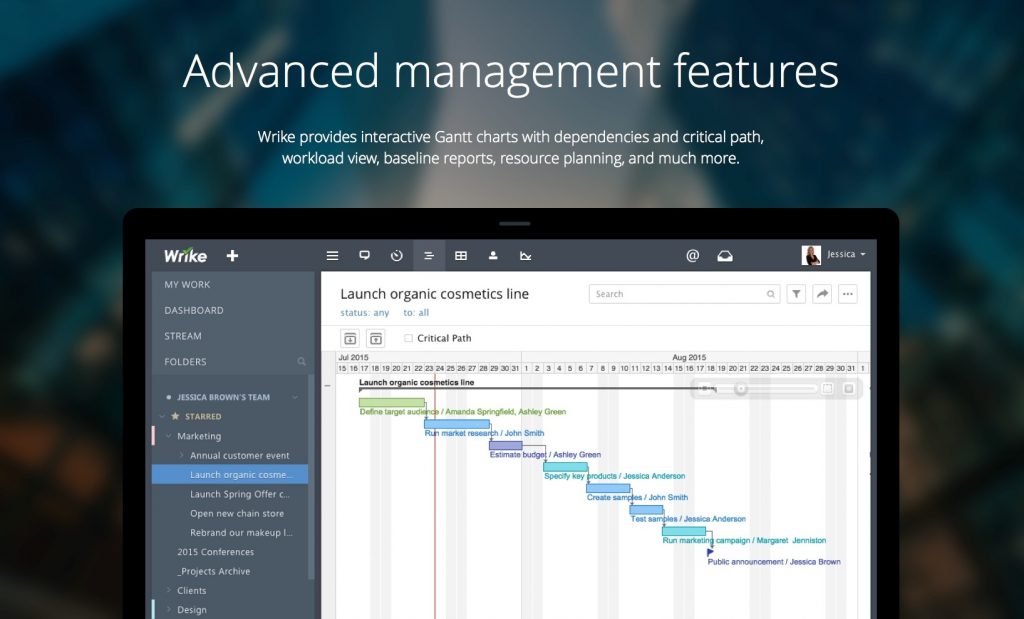The image size is (1024, 619).
Task: Enable the Critical Path checkbox
Action: pos(408,339)
